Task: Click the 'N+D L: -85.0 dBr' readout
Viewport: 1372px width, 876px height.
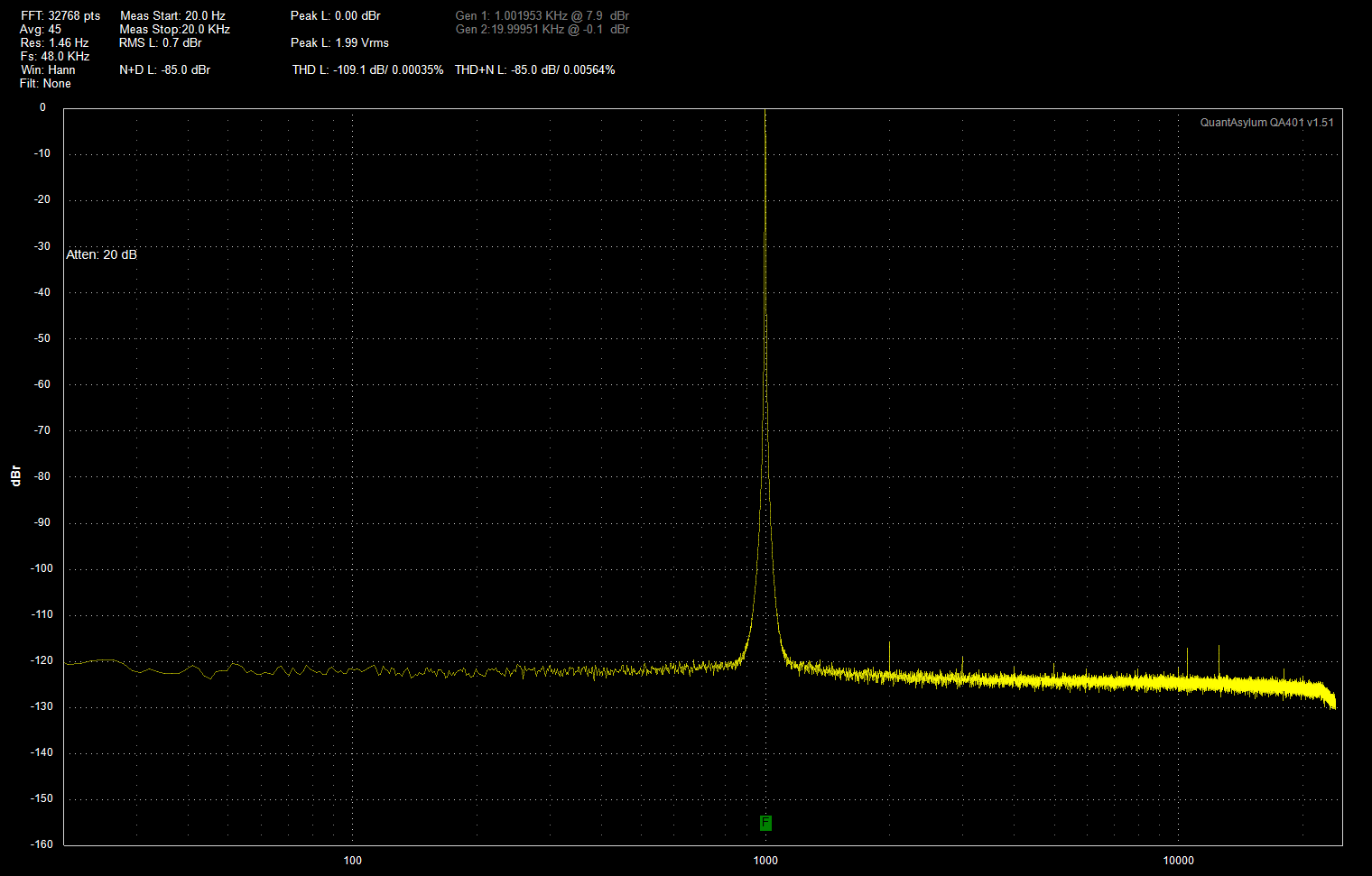Action: (x=164, y=69)
